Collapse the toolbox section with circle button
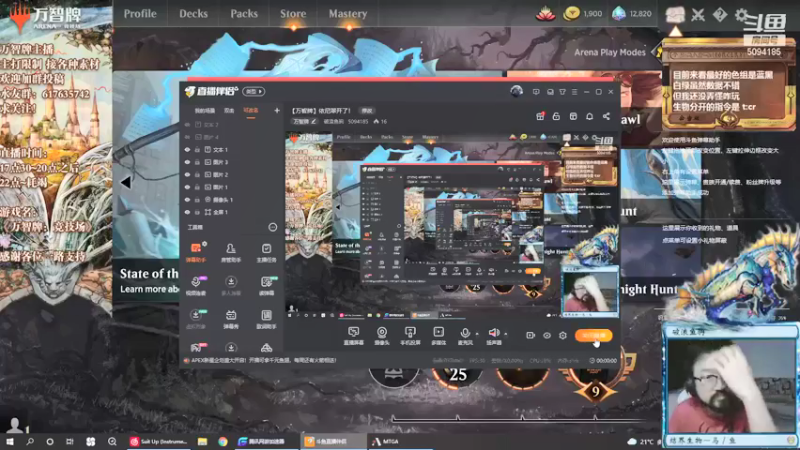 (272, 227)
